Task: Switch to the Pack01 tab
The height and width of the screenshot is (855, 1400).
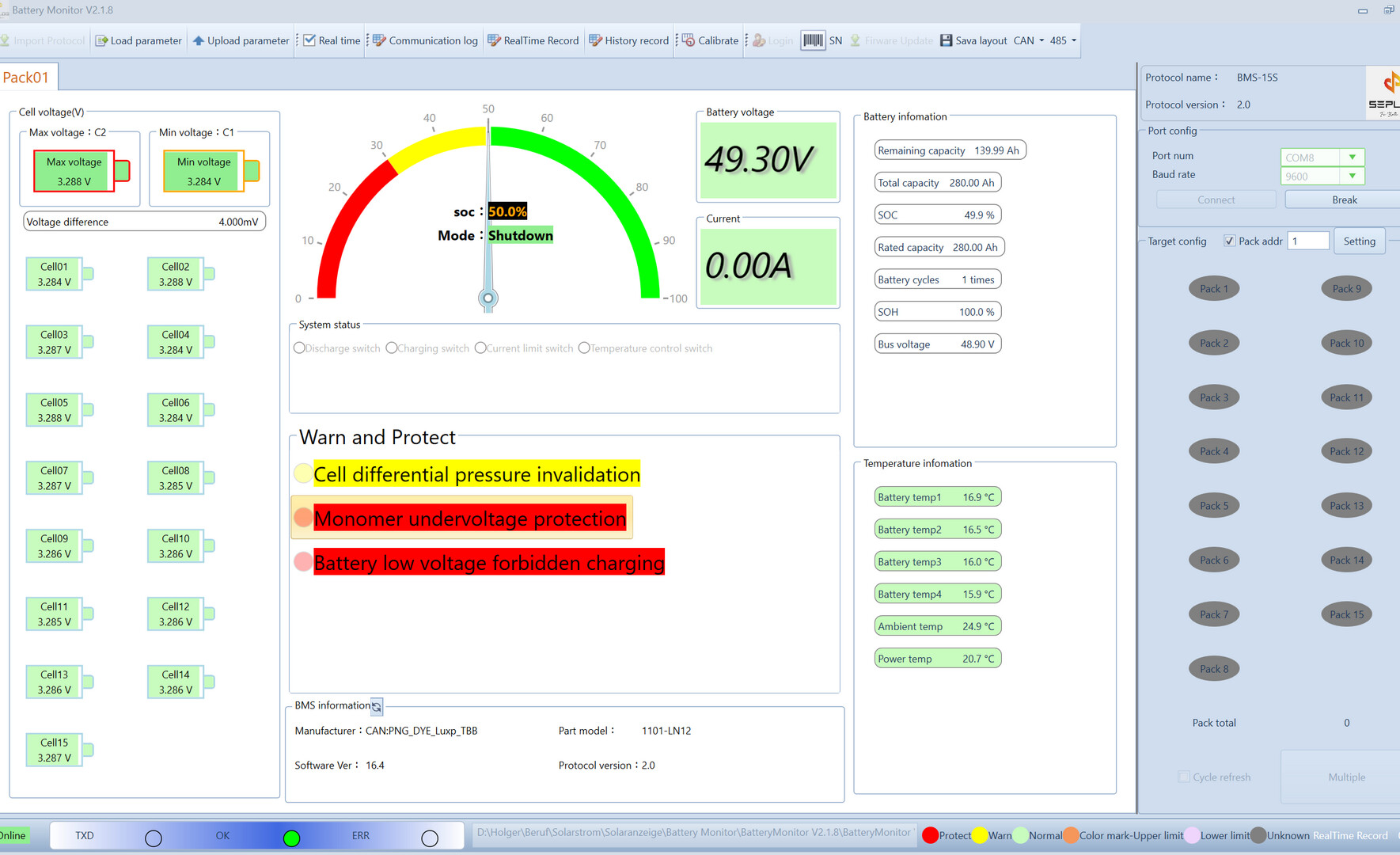Action: click(x=26, y=77)
